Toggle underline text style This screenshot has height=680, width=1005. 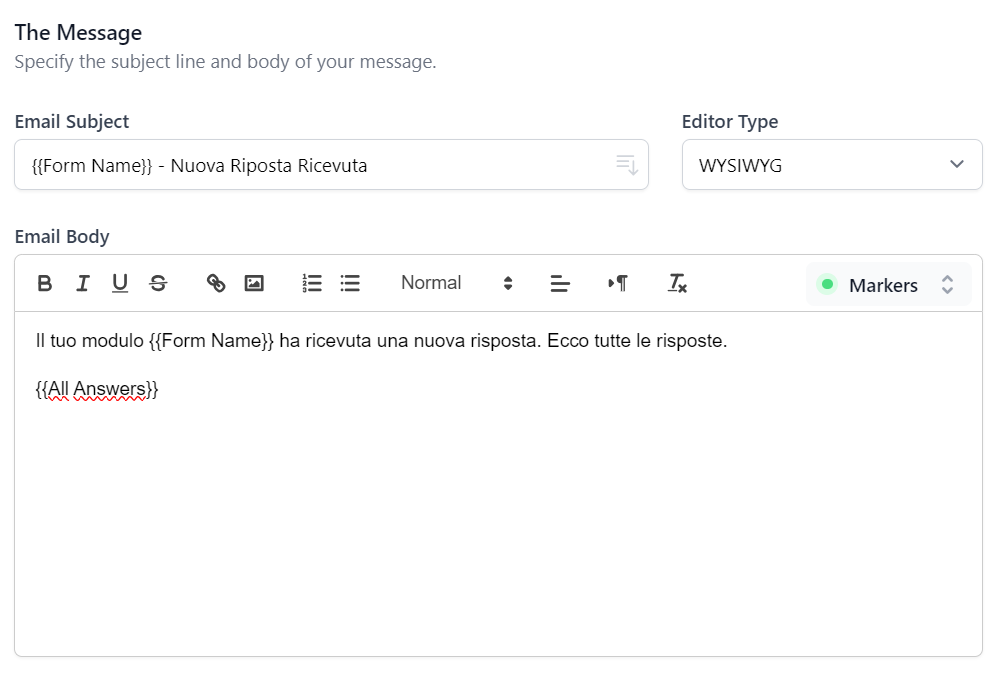pos(120,284)
